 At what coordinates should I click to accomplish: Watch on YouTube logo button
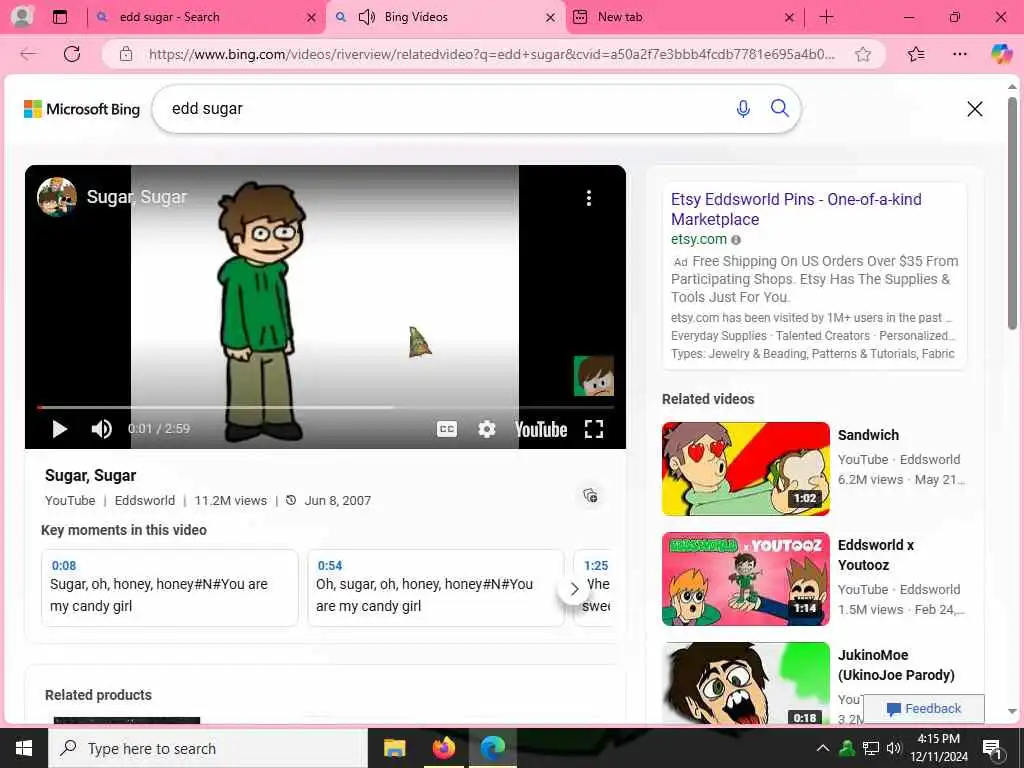click(x=541, y=429)
